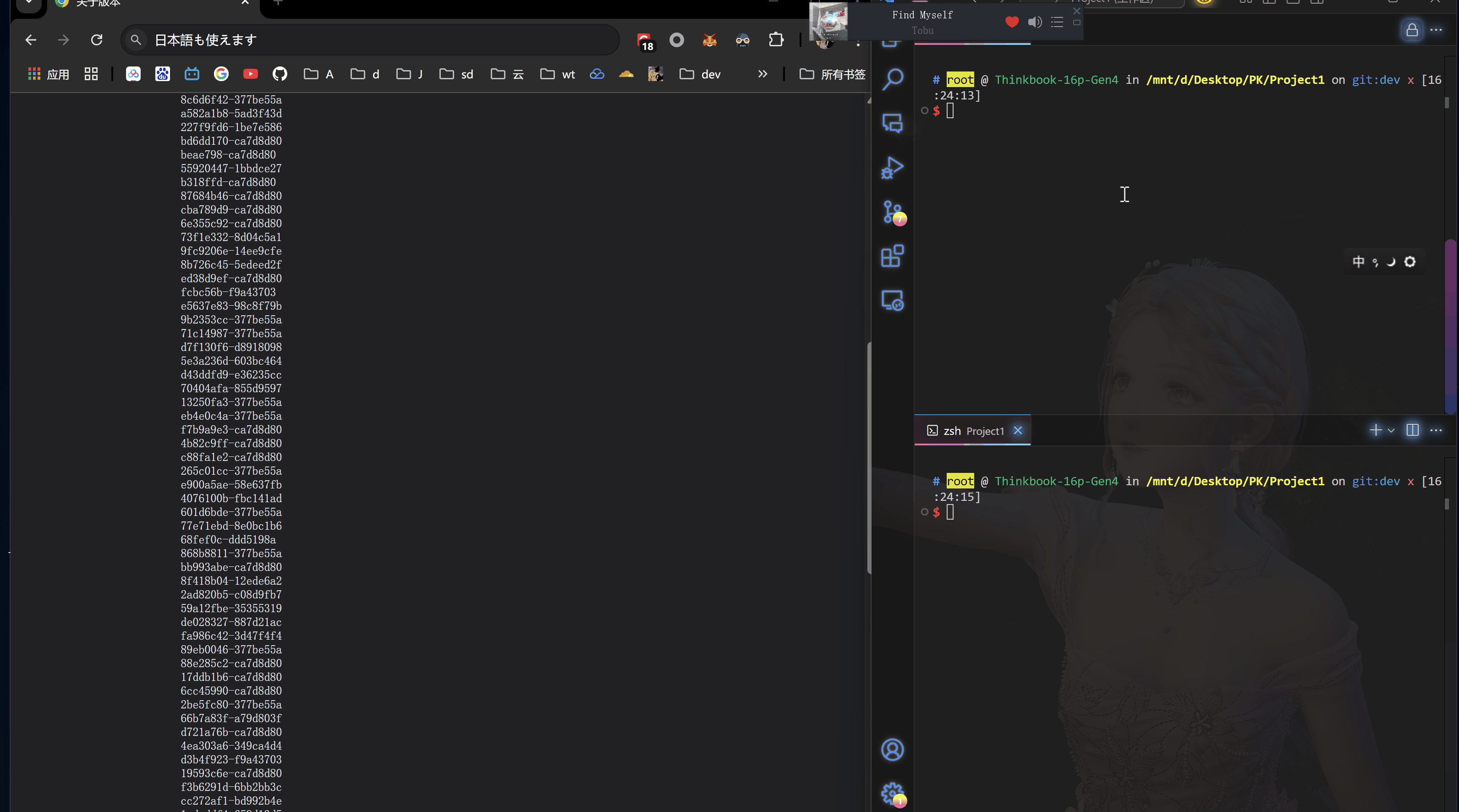Expand the A bookmark folder
The image size is (1459, 812).
coord(319,74)
